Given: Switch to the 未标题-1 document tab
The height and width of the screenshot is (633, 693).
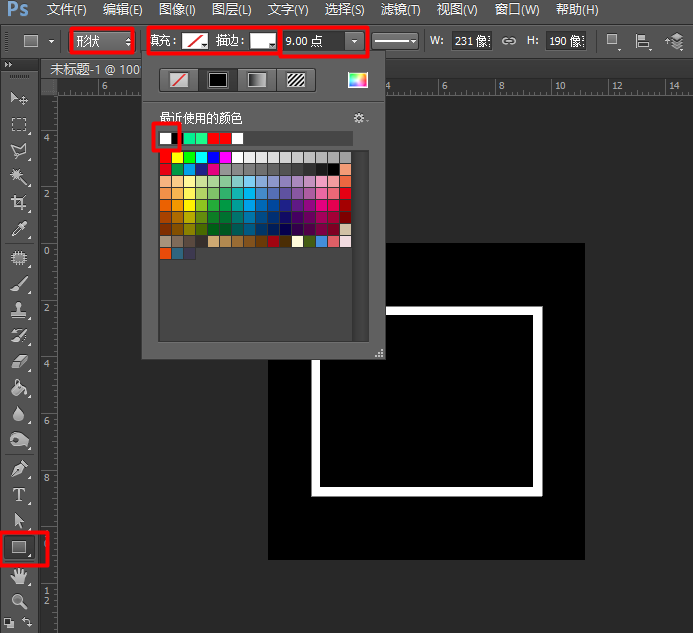Looking at the screenshot, I should (94, 69).
